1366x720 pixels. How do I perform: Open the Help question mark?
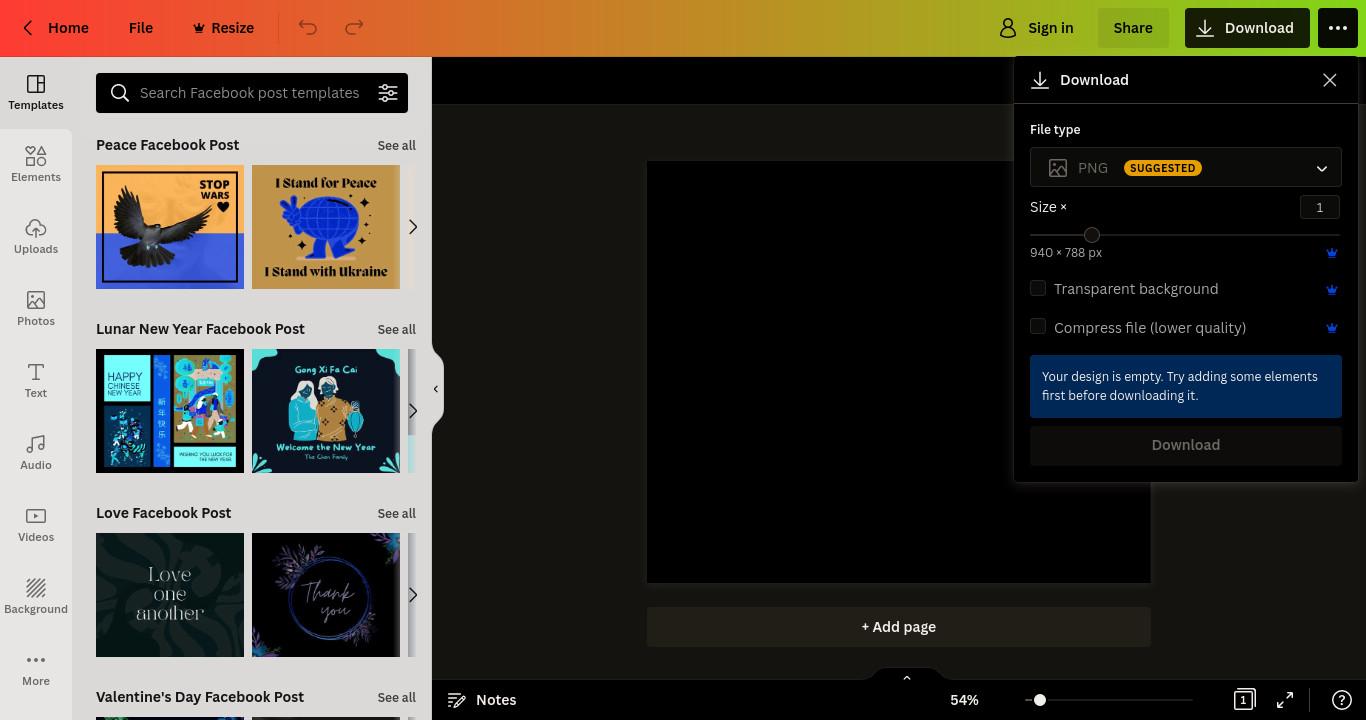[x=1342, y=700]
